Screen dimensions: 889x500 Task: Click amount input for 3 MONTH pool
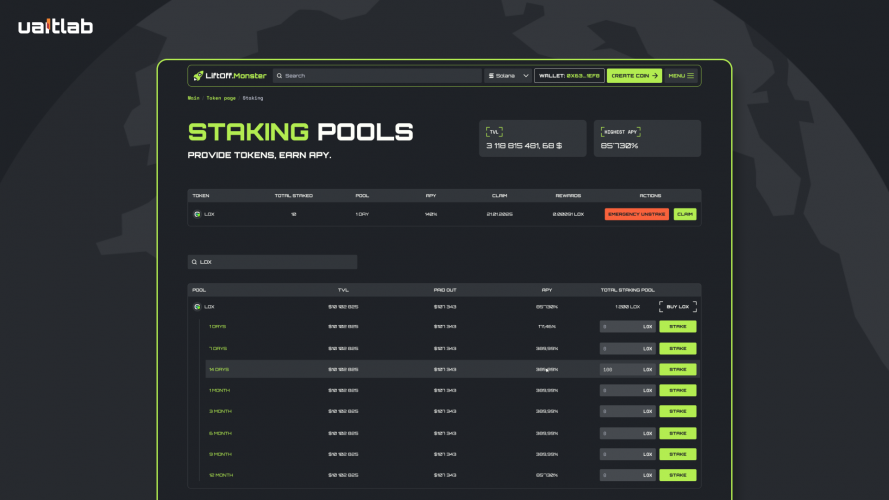pos(628,412)
